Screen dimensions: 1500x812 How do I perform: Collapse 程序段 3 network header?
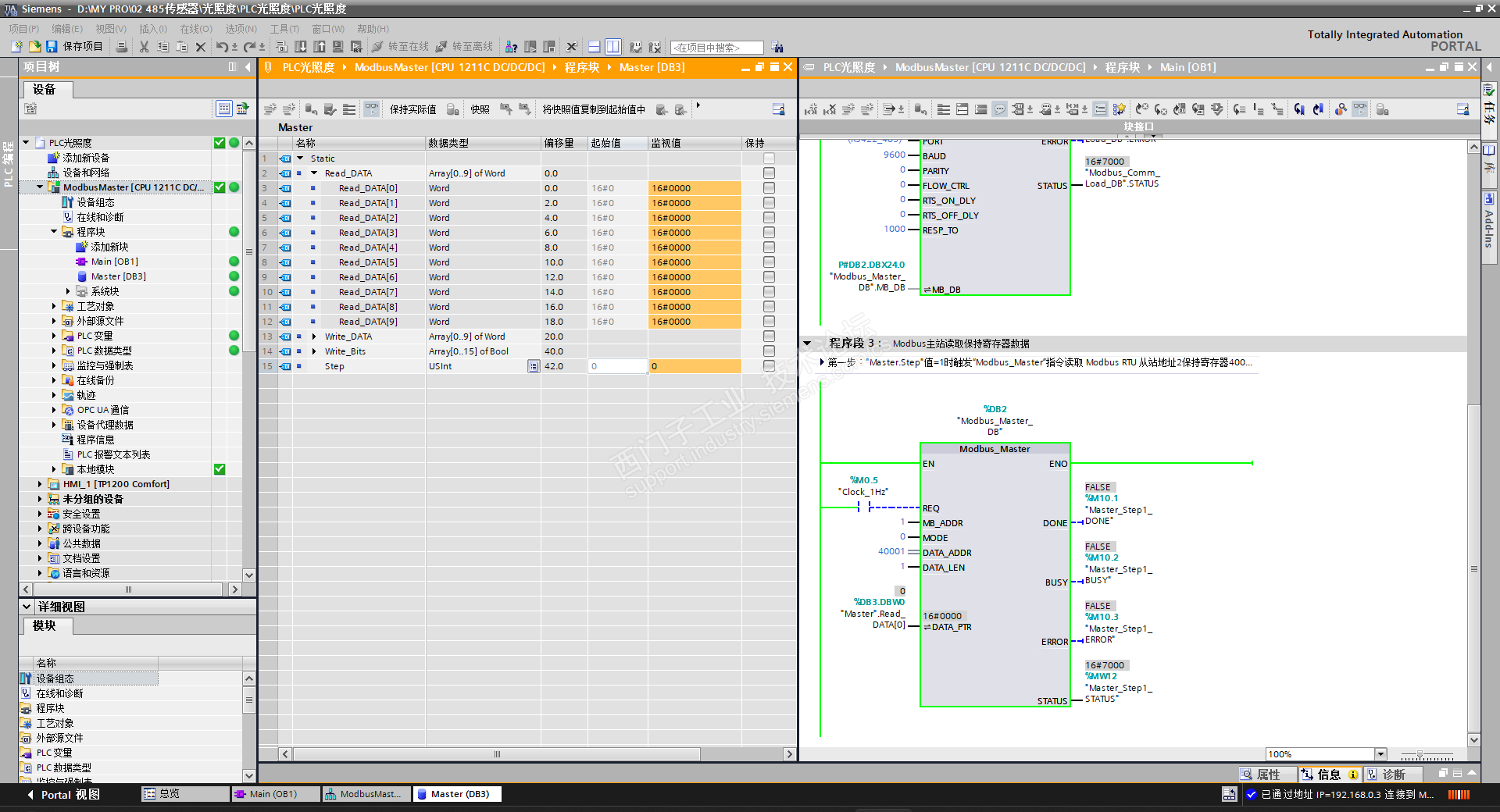[807, 344]
